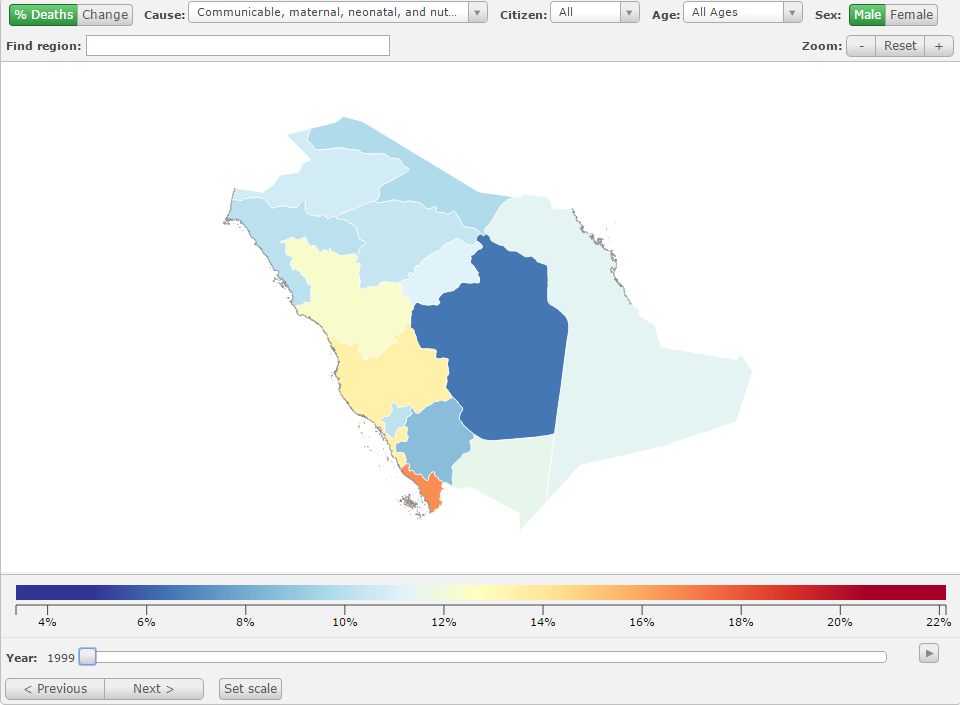Screen dimensions: 960x705
Task: Click the 1999 year value text
Action: [61, 658]
